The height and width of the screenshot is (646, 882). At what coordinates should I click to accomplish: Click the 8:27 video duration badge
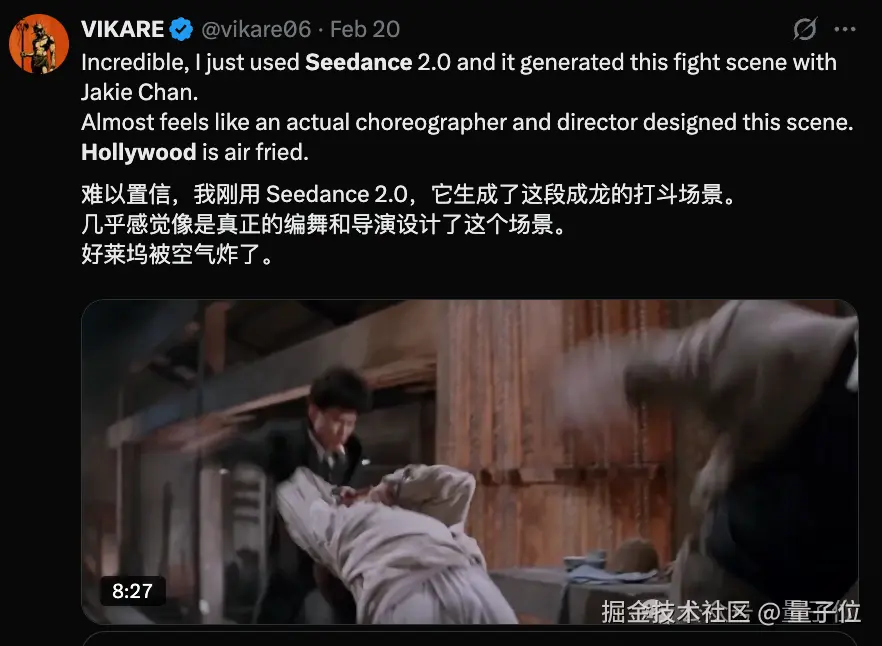point(133,591)
